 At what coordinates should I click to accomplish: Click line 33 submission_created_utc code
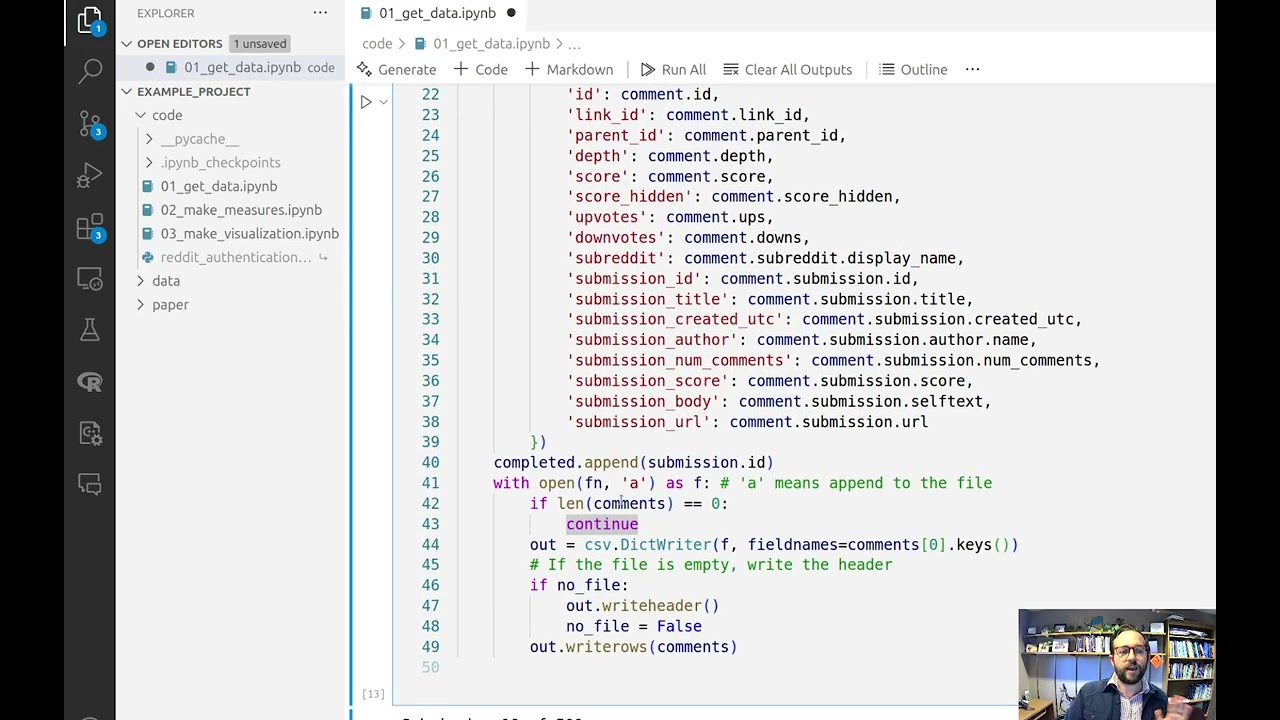(825, 320)
